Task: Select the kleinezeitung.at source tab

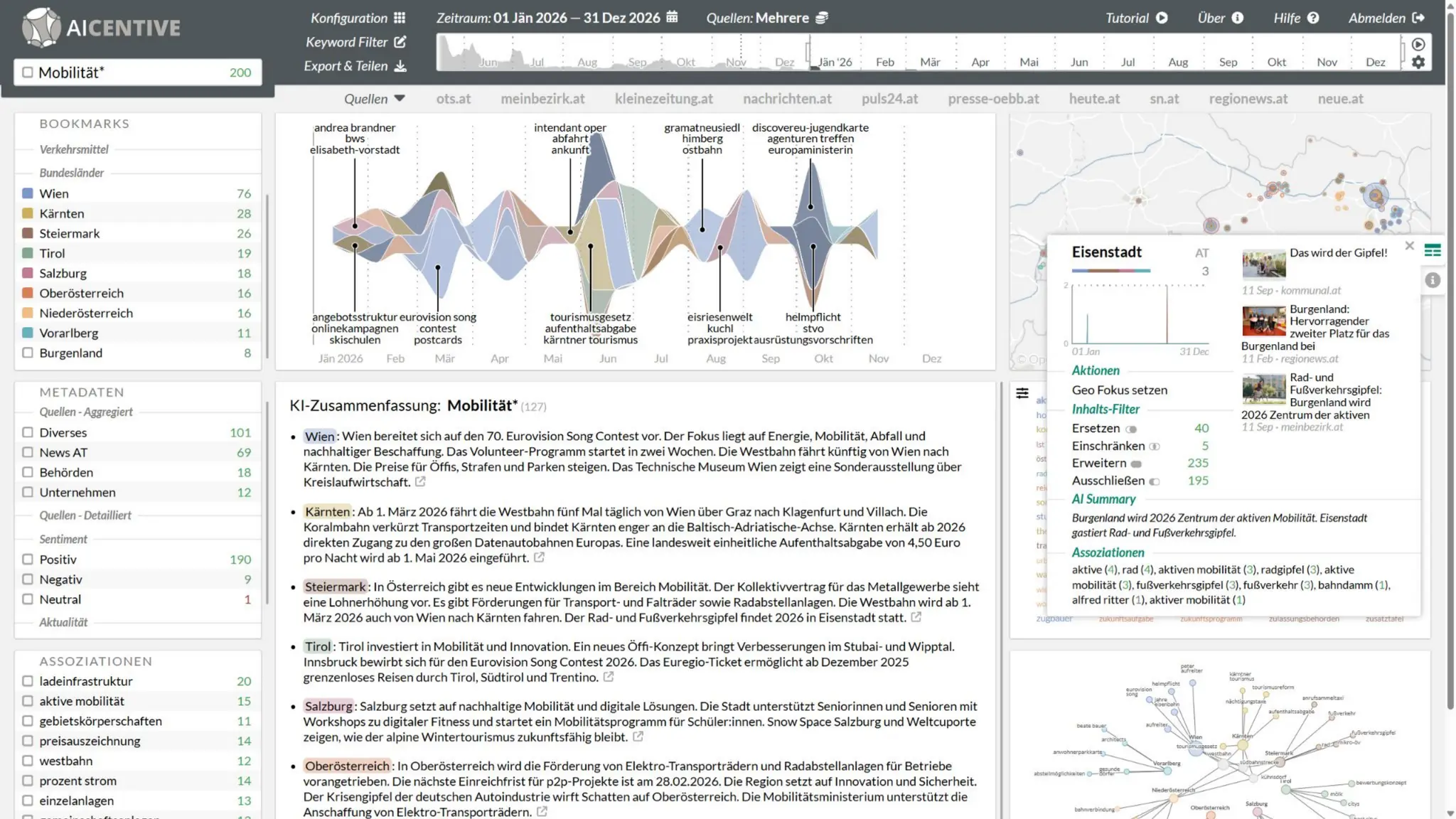Action: click(x=663, y=99)
